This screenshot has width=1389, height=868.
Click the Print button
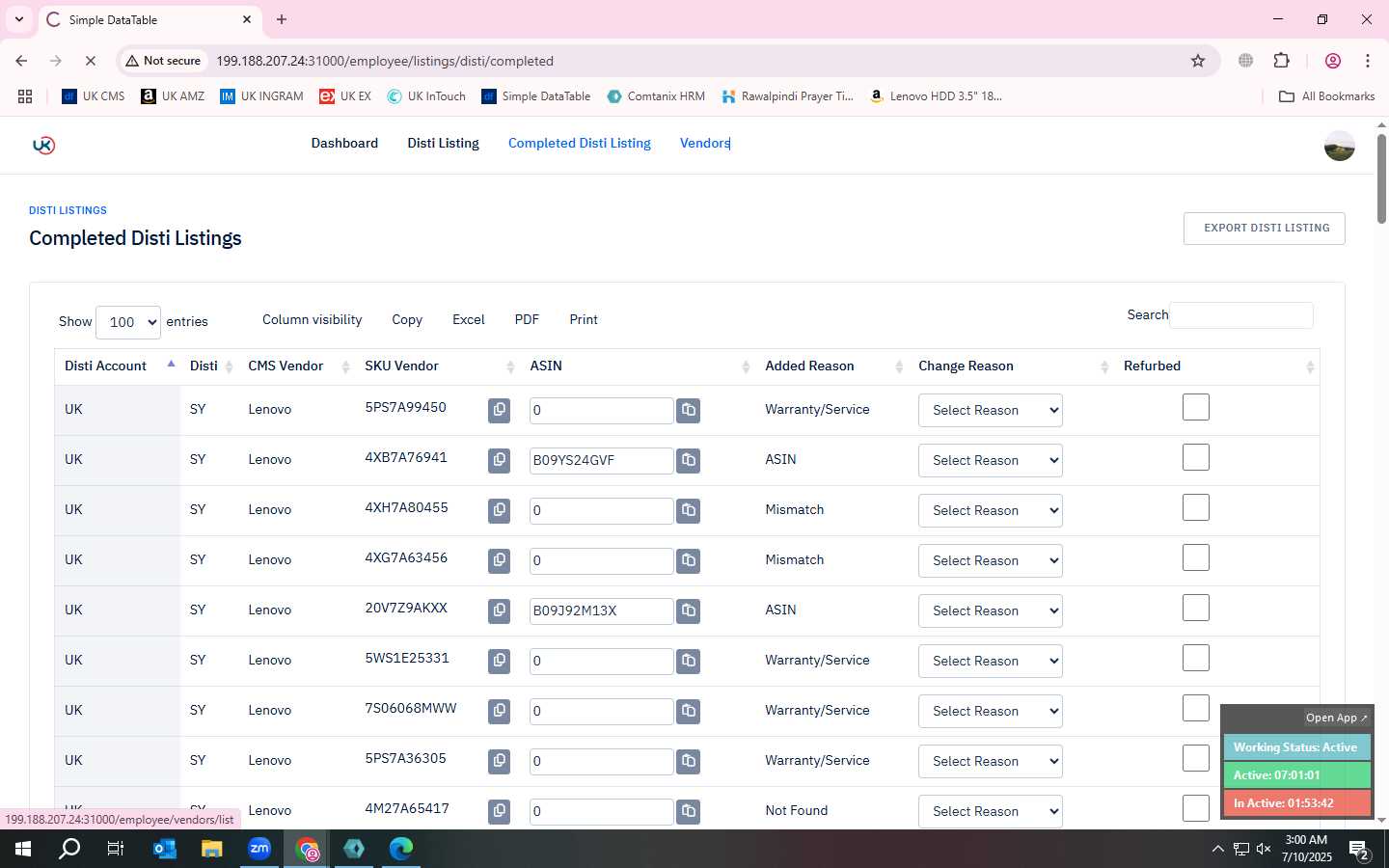584,319
